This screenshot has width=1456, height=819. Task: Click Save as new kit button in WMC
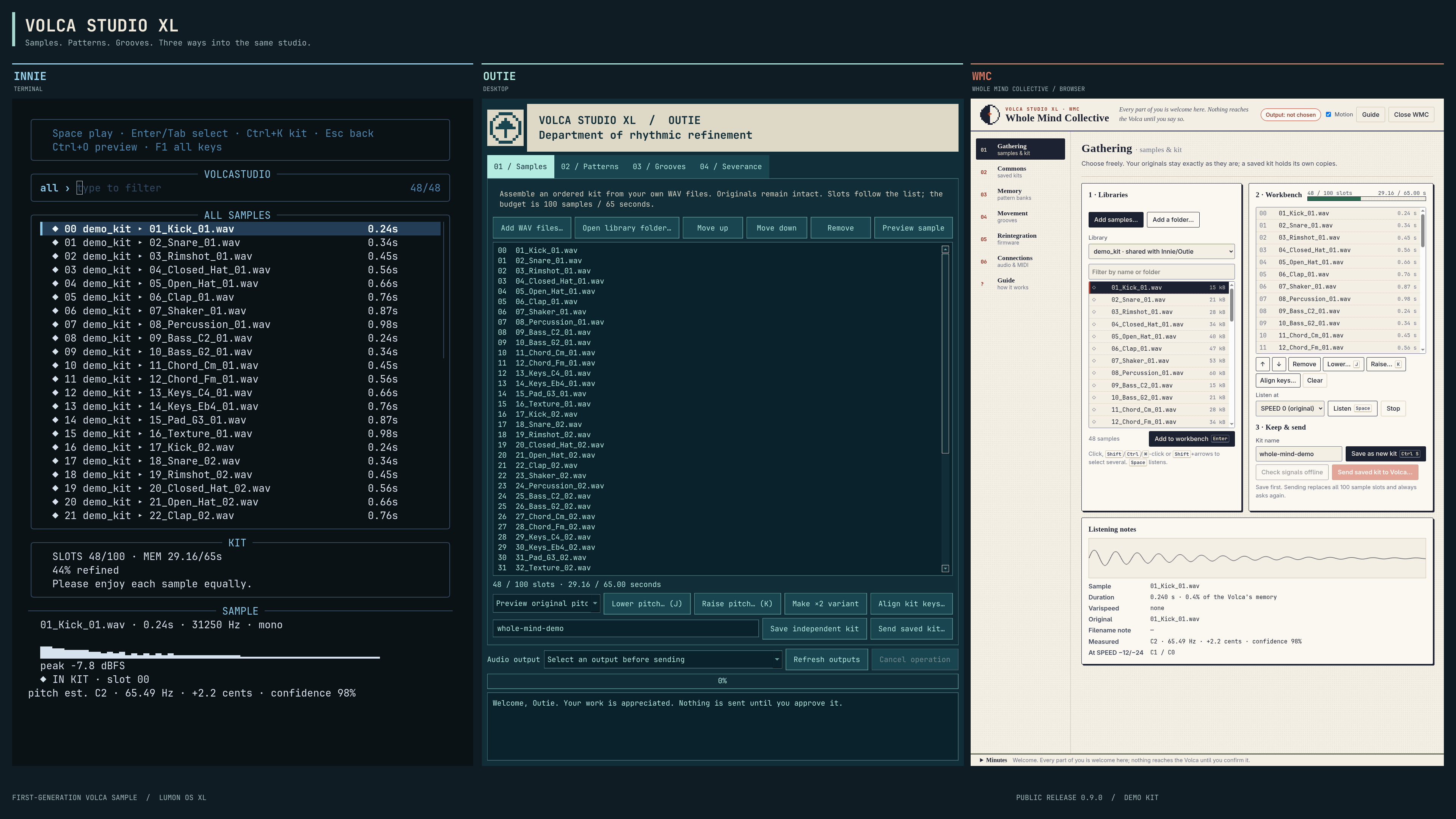pos(1385,454)
